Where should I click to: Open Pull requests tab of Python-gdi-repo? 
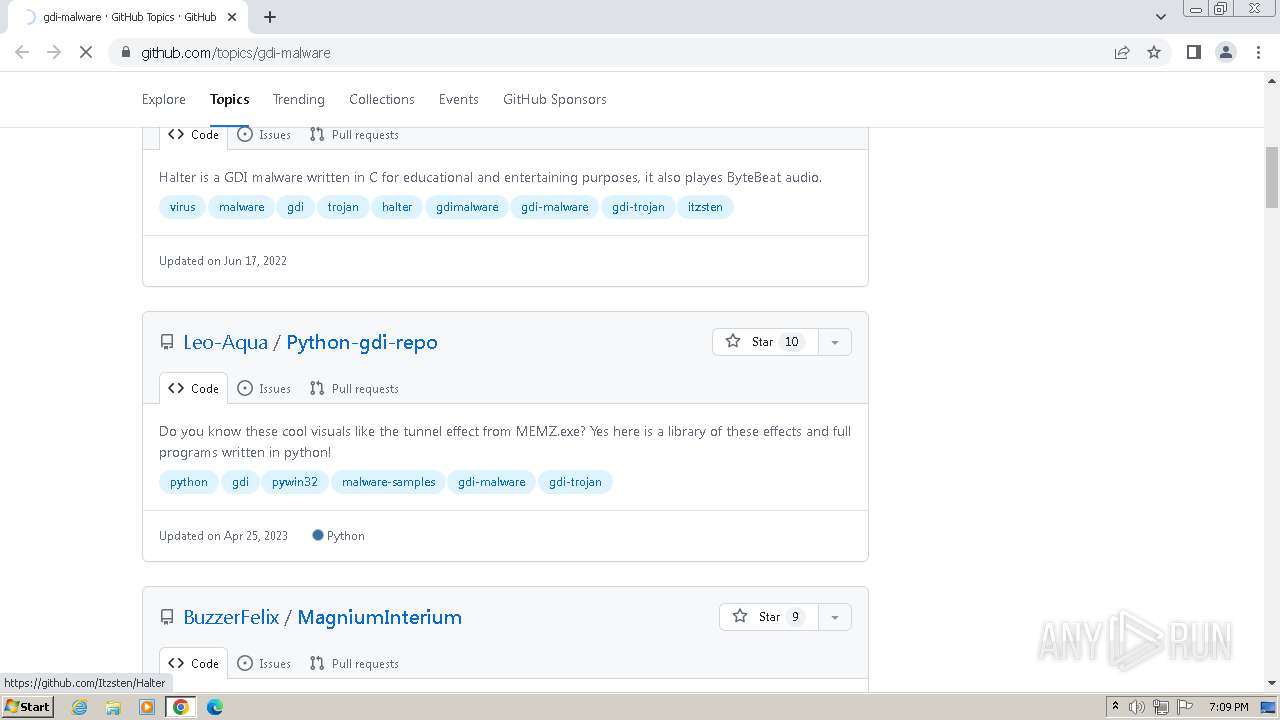pos(354,389)
